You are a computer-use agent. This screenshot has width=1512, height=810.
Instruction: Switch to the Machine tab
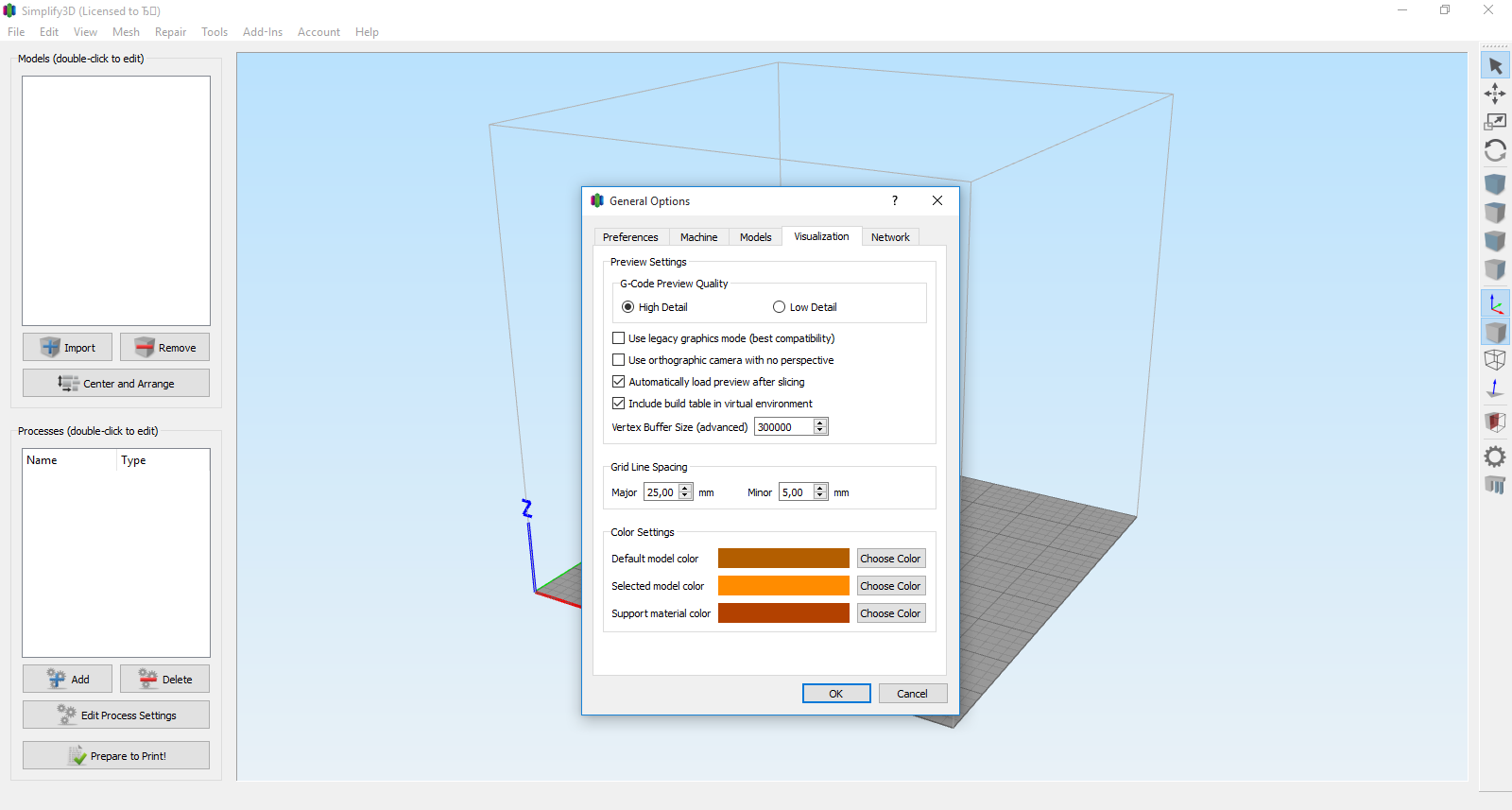click(x=698, y=237)
